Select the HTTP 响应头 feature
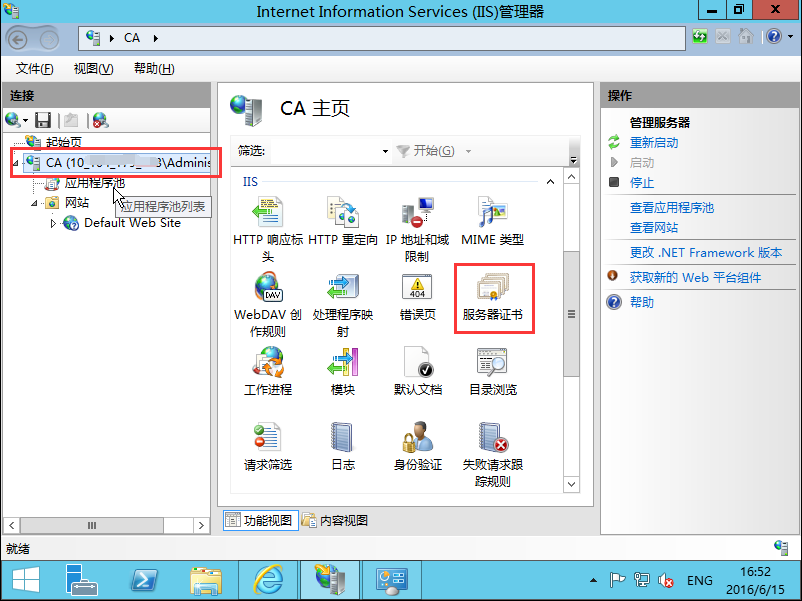The width and height of the screenshot is (802, 601). (x=268, y=218)
